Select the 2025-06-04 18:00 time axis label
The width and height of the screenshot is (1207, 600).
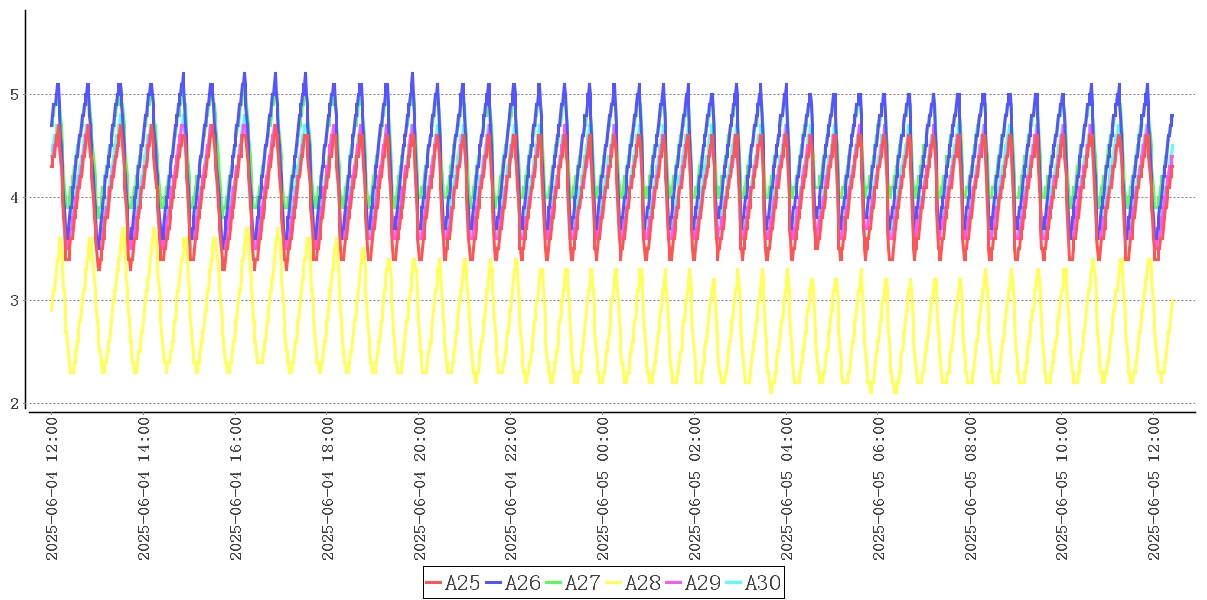[329, 490]
